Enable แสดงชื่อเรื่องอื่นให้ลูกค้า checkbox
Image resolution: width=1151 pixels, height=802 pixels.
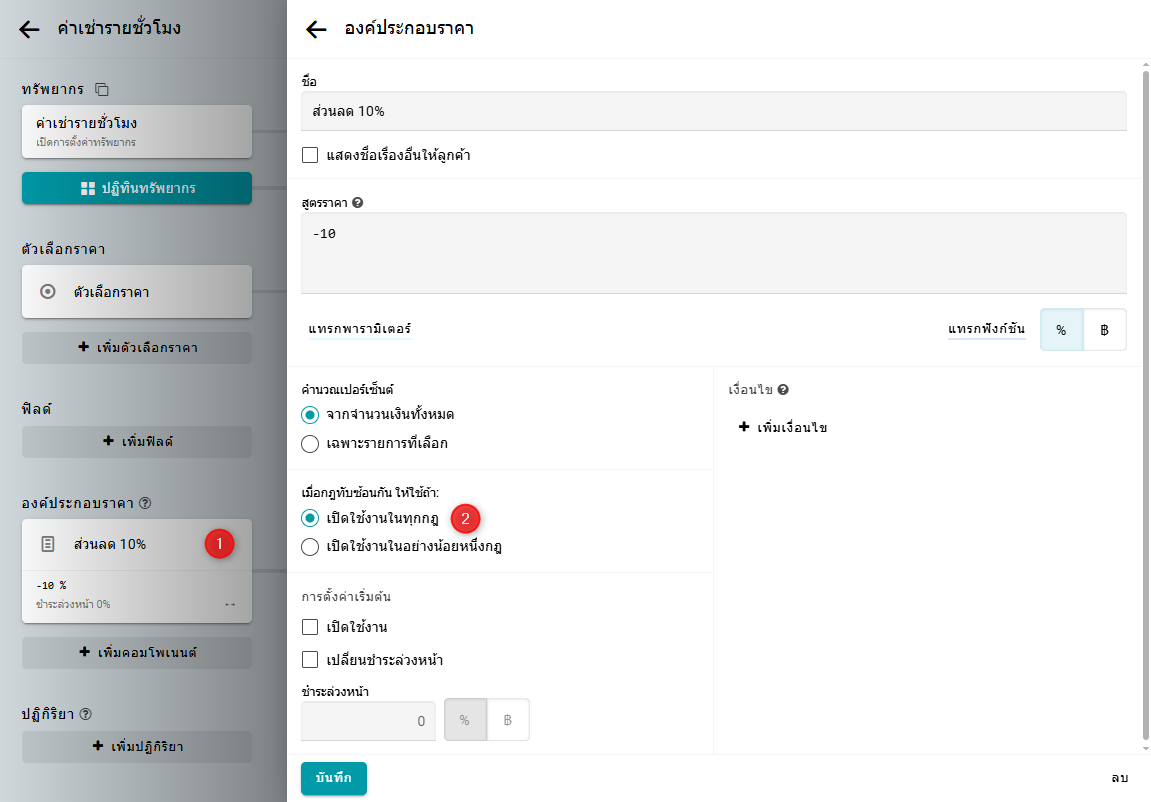(310, 155)
